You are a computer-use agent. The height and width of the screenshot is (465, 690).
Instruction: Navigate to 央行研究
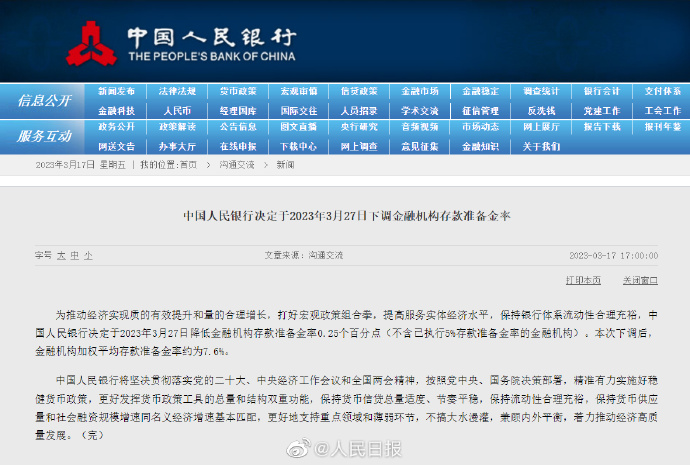(359, 127)
